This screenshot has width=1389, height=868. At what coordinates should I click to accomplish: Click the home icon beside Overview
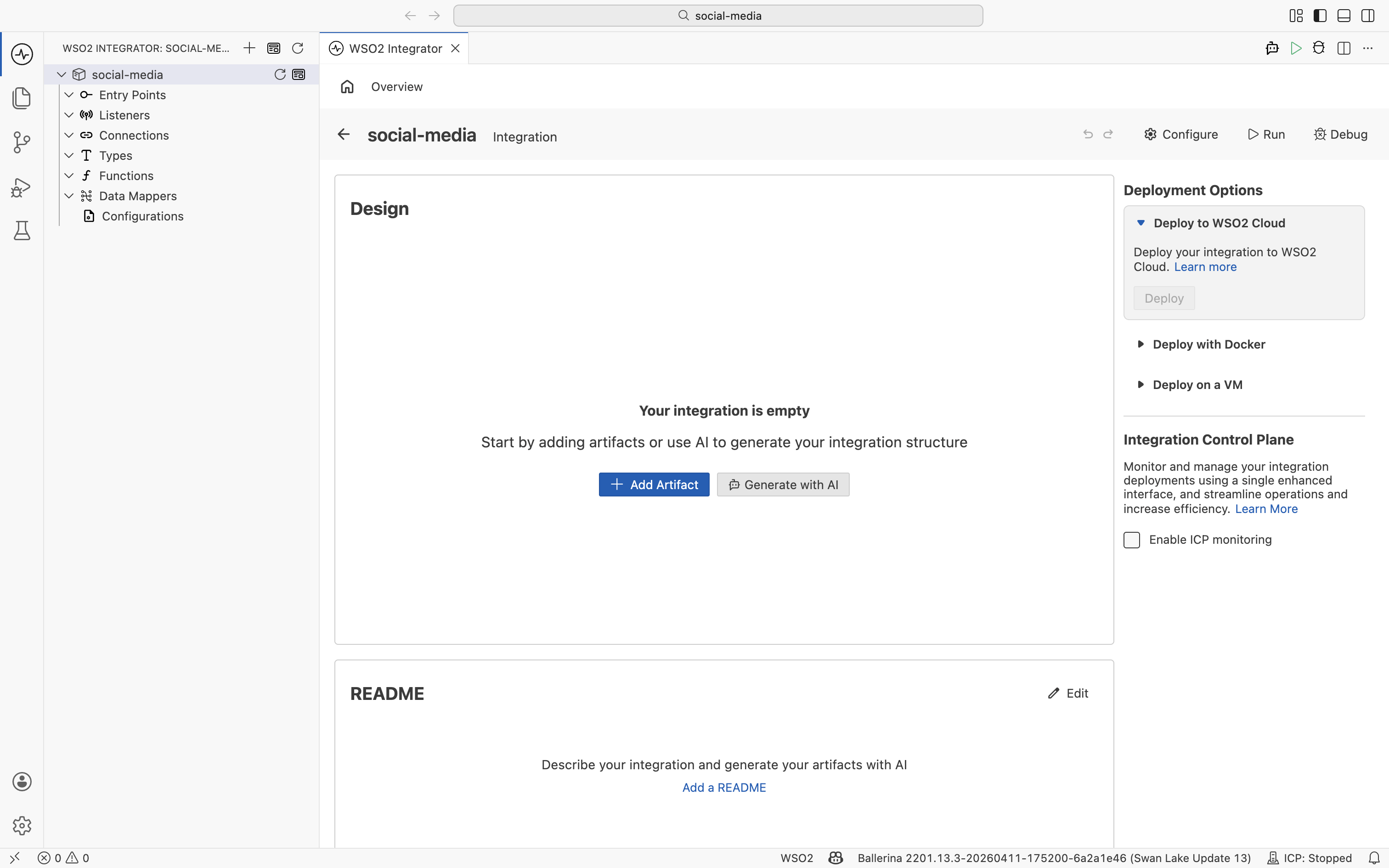347,87
